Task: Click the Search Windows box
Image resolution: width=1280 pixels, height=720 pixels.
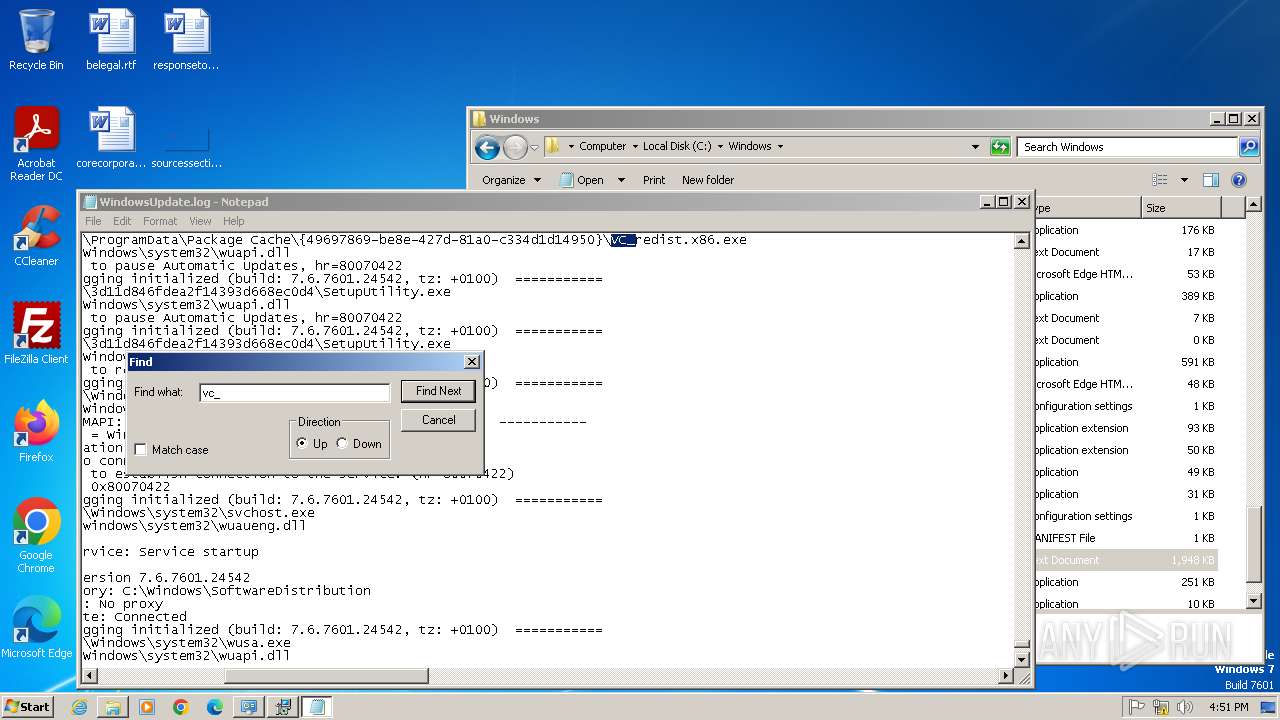Action: (x=1128, y=146)
